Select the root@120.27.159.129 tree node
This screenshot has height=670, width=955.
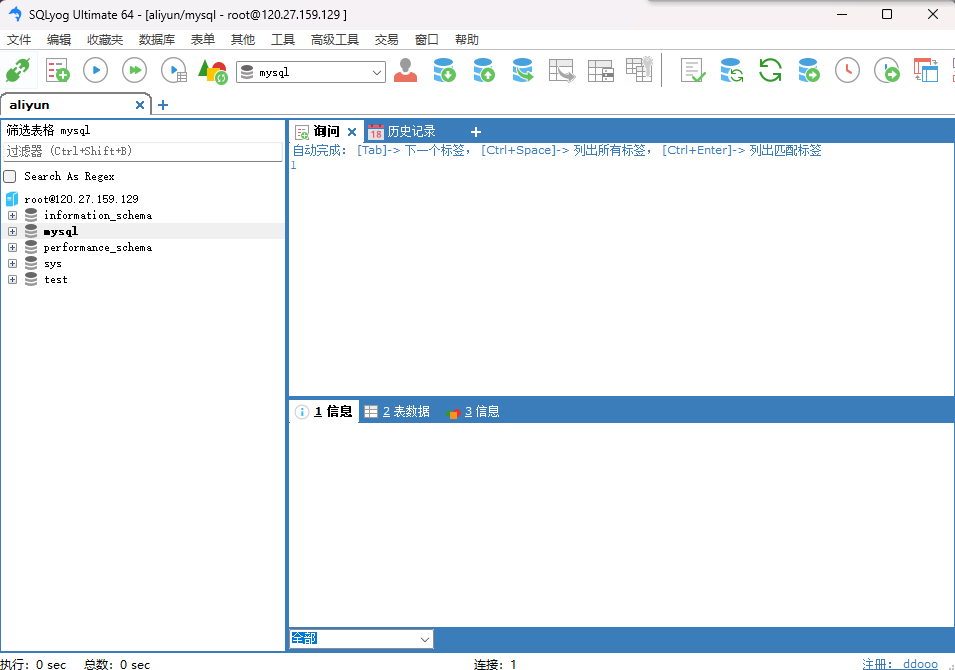[x=81, y=199]
